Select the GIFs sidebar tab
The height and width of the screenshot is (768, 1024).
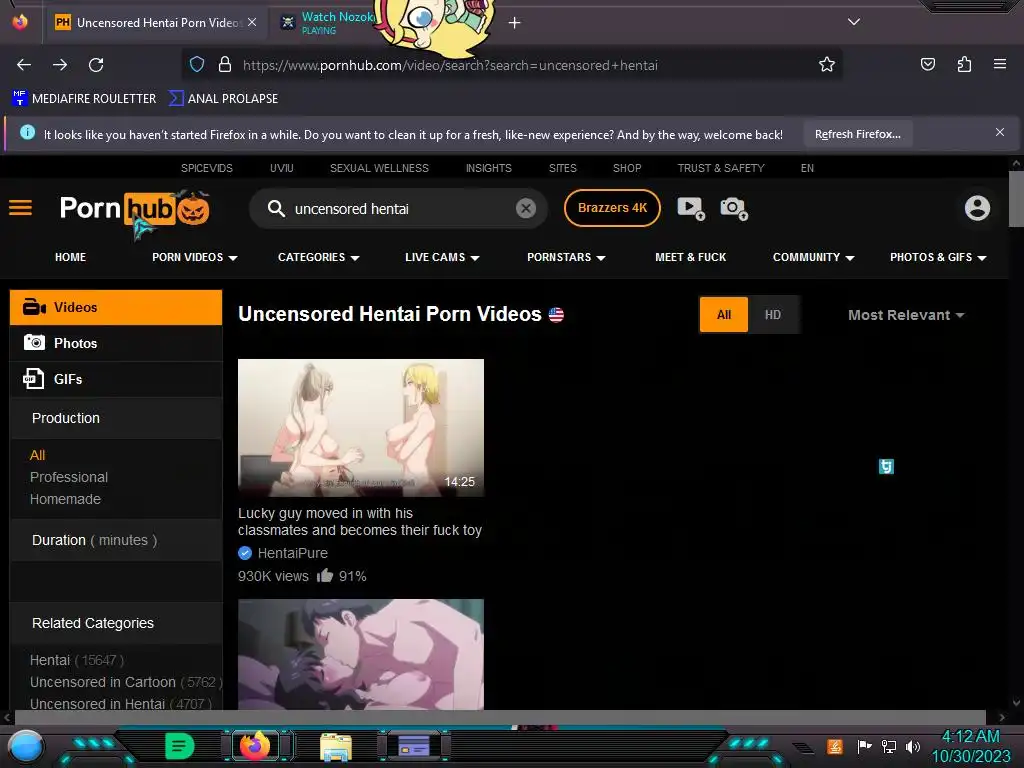(116, 379)
